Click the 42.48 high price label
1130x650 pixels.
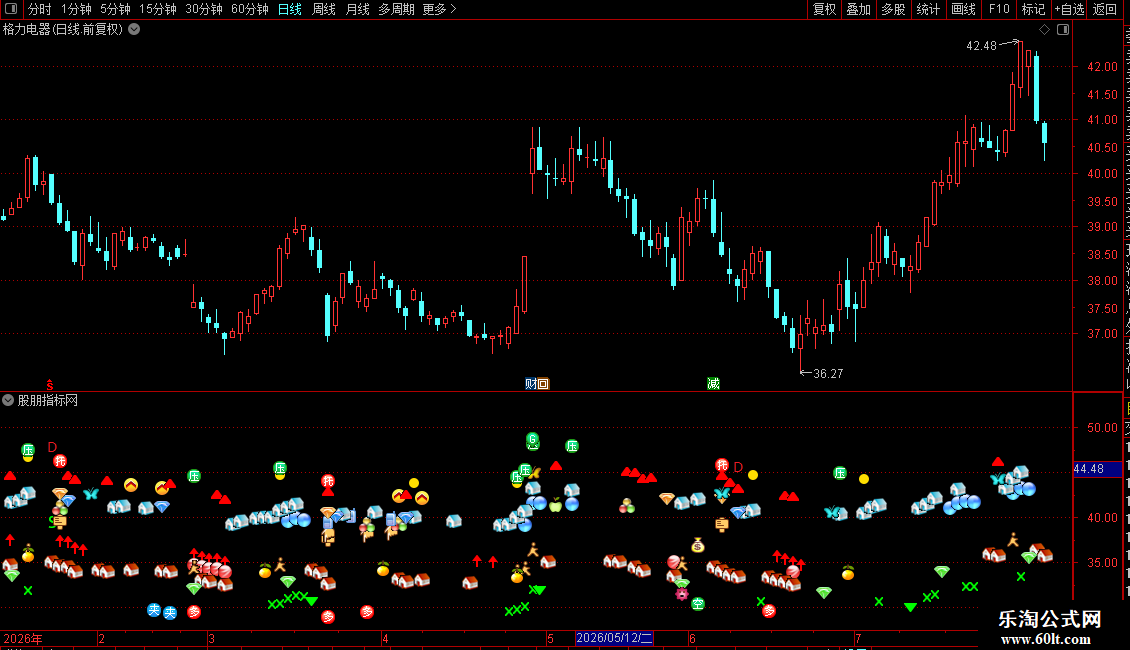[x=981, y=45]
